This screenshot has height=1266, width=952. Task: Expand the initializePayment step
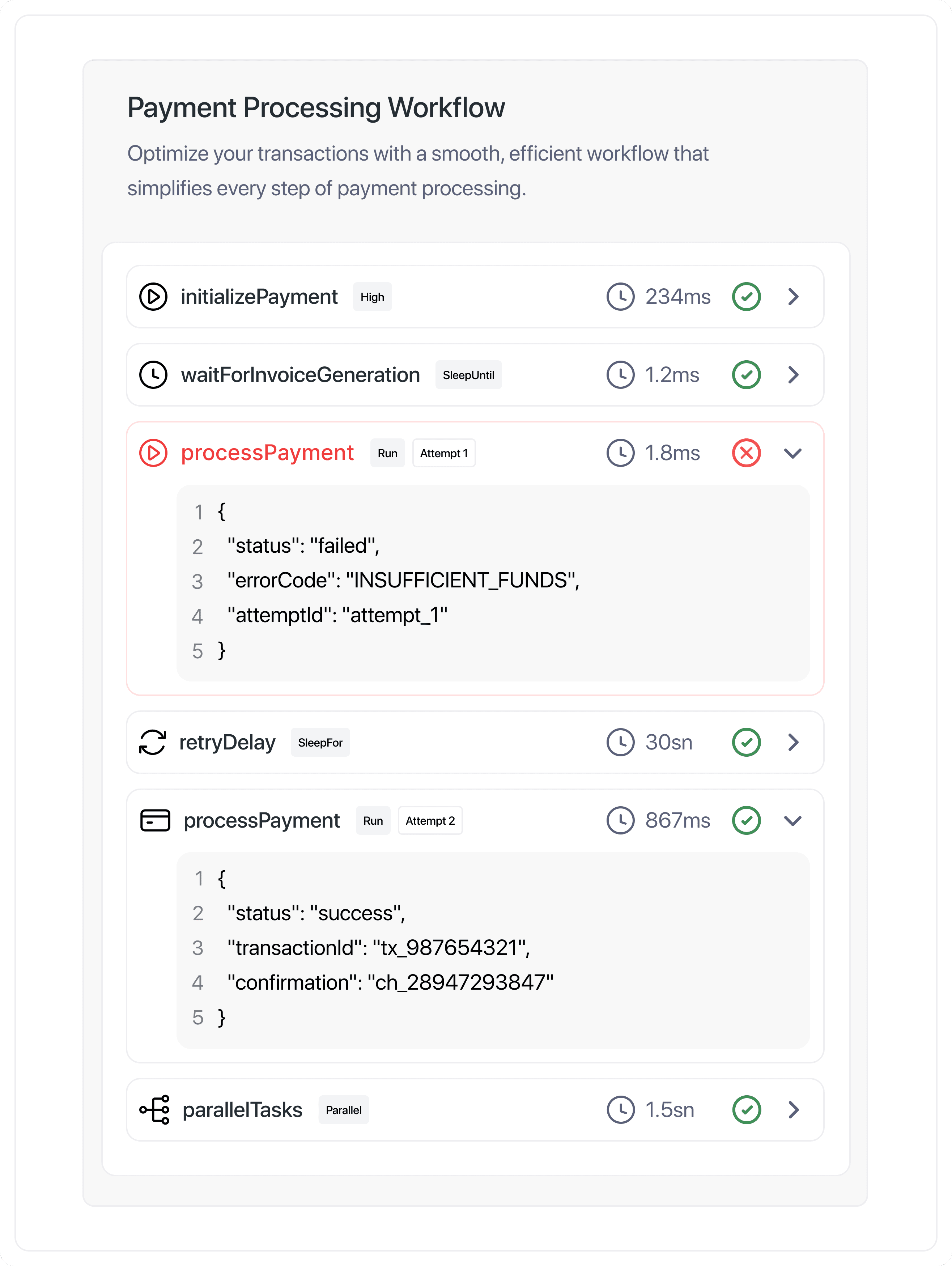[x=793, y=297]
